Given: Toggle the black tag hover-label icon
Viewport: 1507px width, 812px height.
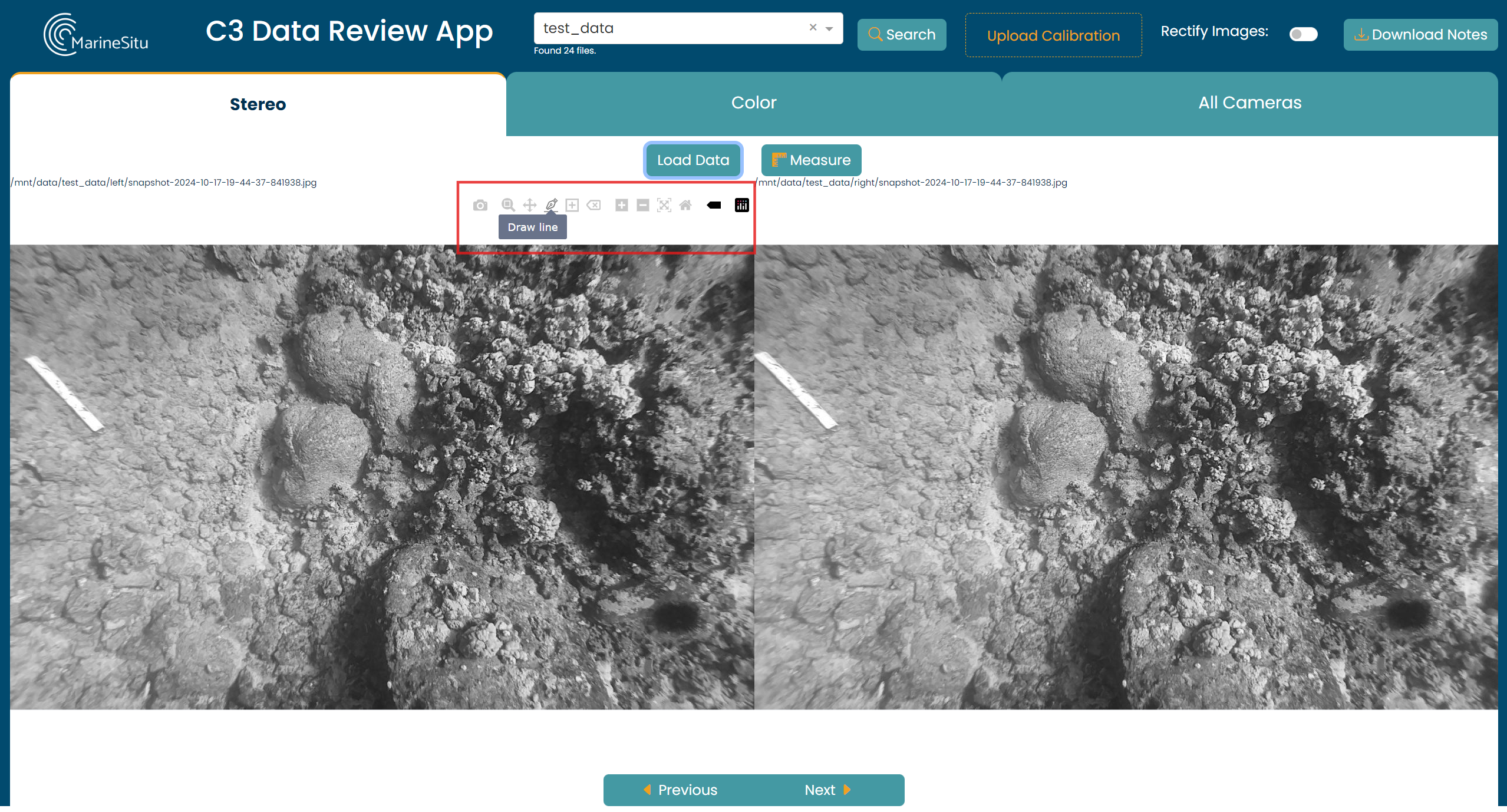Looking at the screenshot, I should click(714, 205).
